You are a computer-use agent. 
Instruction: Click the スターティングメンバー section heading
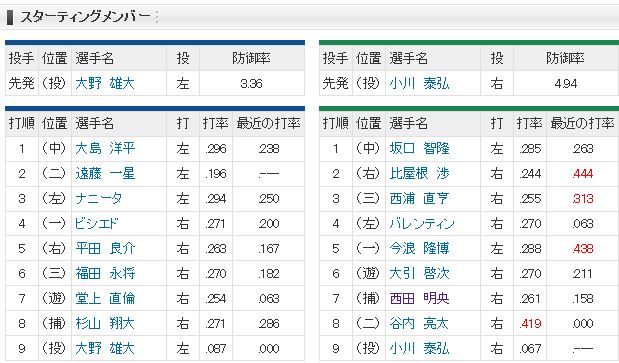coord(85,17)
